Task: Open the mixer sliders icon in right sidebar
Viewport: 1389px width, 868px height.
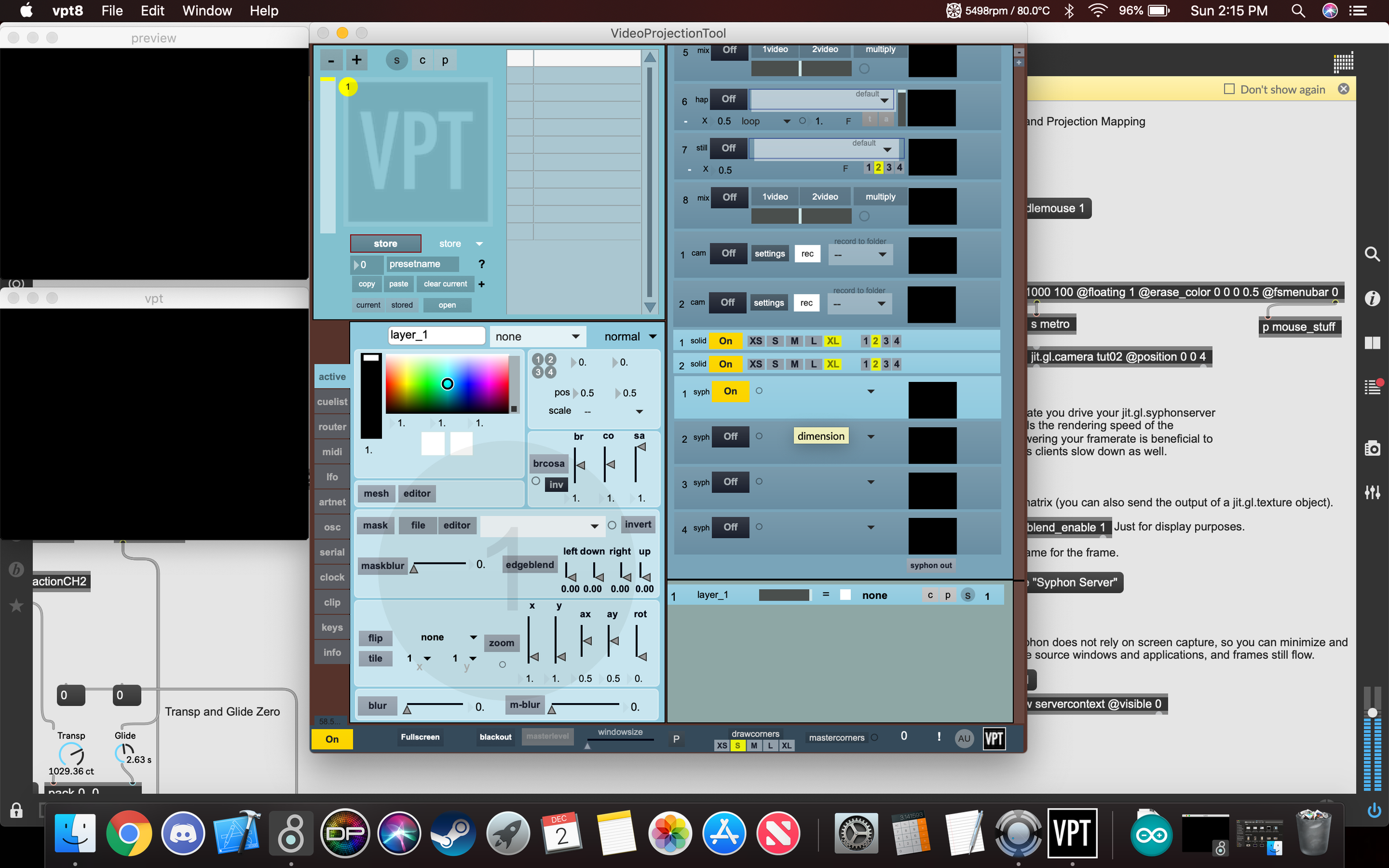Action: [x=1372, y=492]
